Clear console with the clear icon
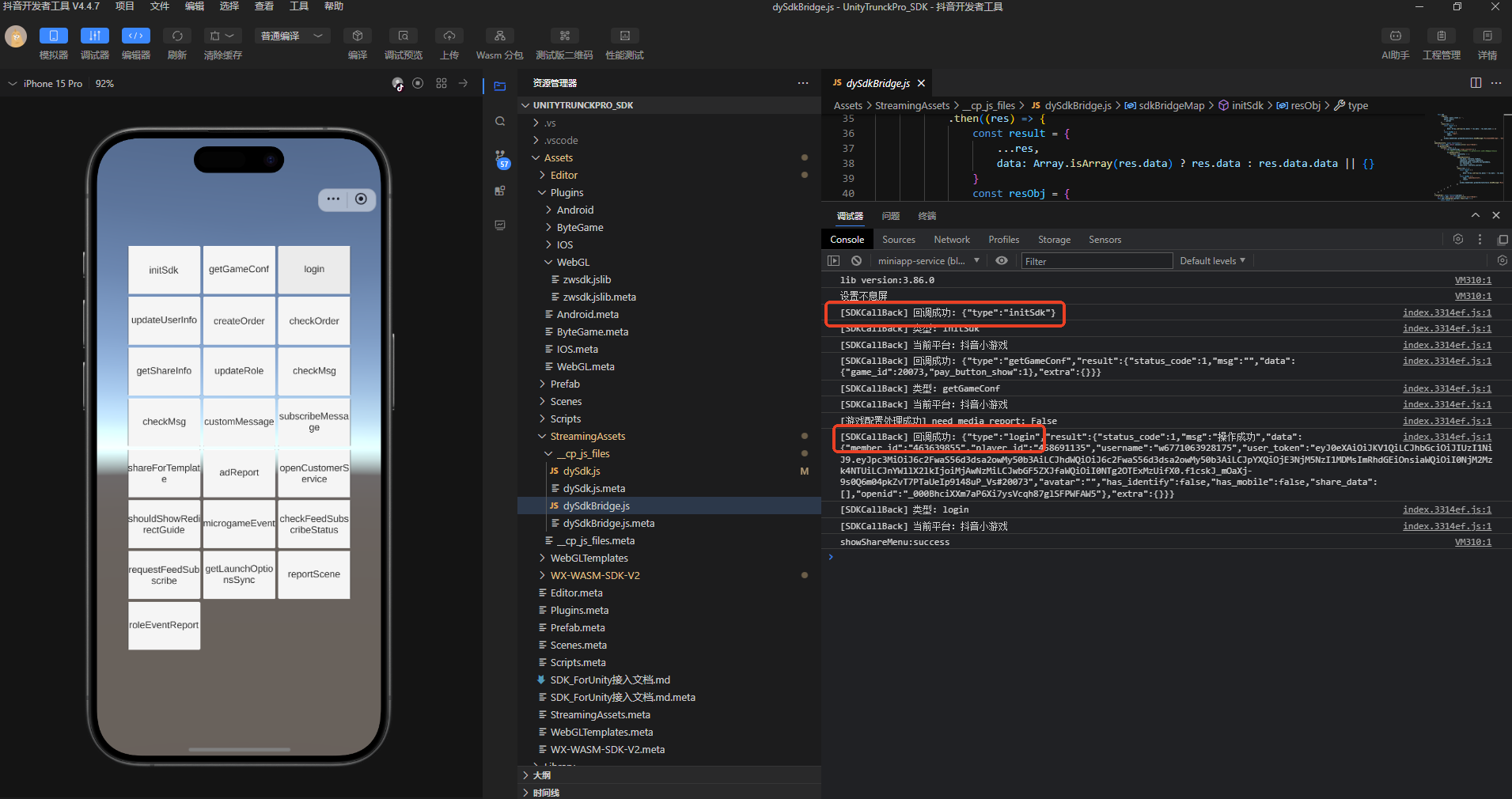1512x799 pixels. tap(856, 261)
